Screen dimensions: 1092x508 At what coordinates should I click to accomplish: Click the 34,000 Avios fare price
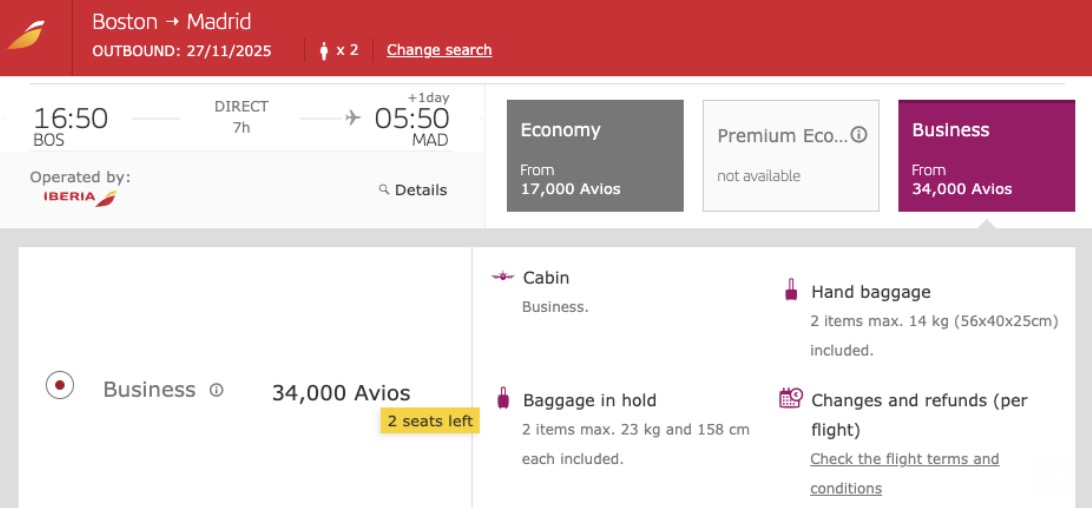coord(341,393)
